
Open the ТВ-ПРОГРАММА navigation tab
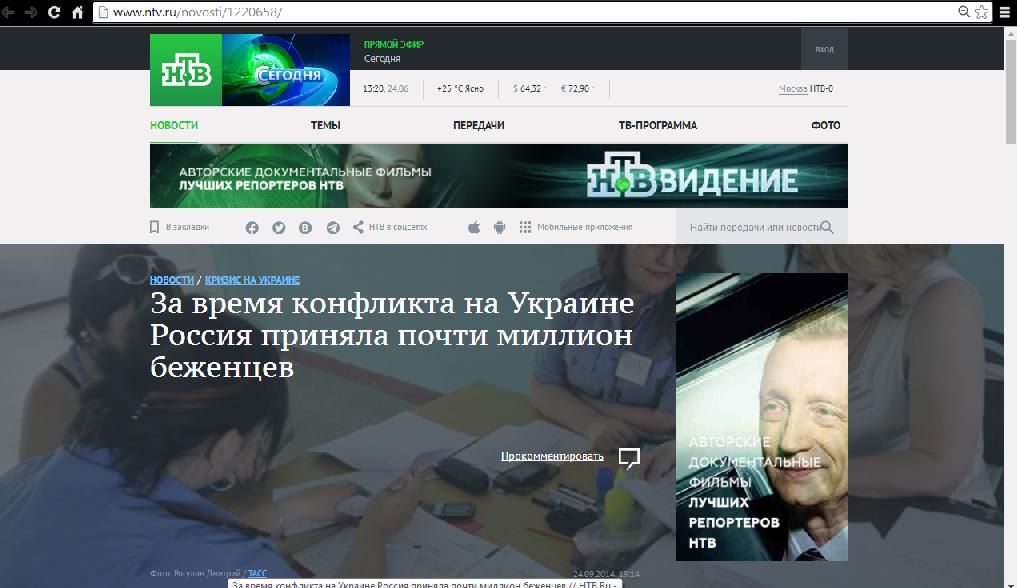tap(658, 125)
